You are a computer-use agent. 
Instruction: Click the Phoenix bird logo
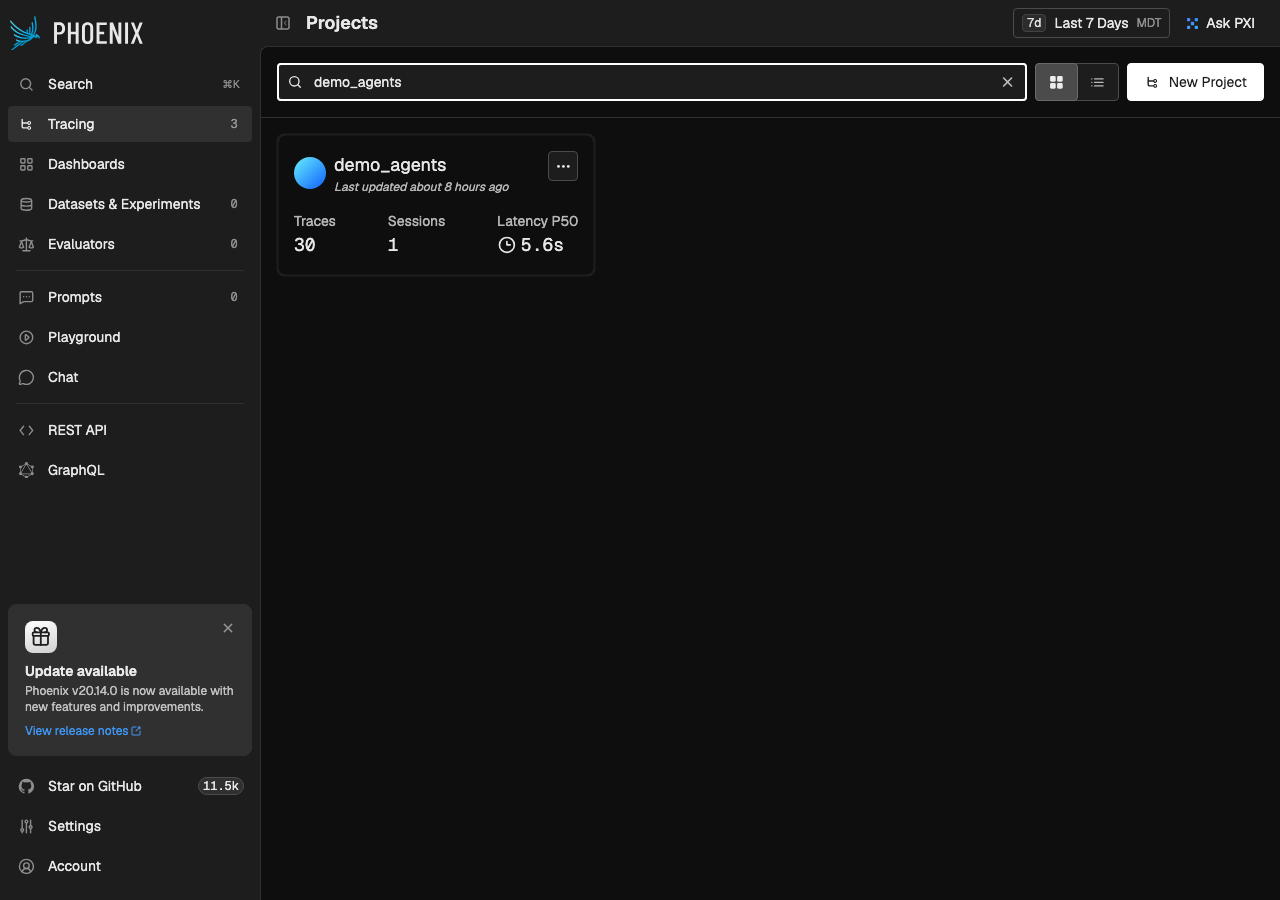pyautogui.click(x=25, y=33)
